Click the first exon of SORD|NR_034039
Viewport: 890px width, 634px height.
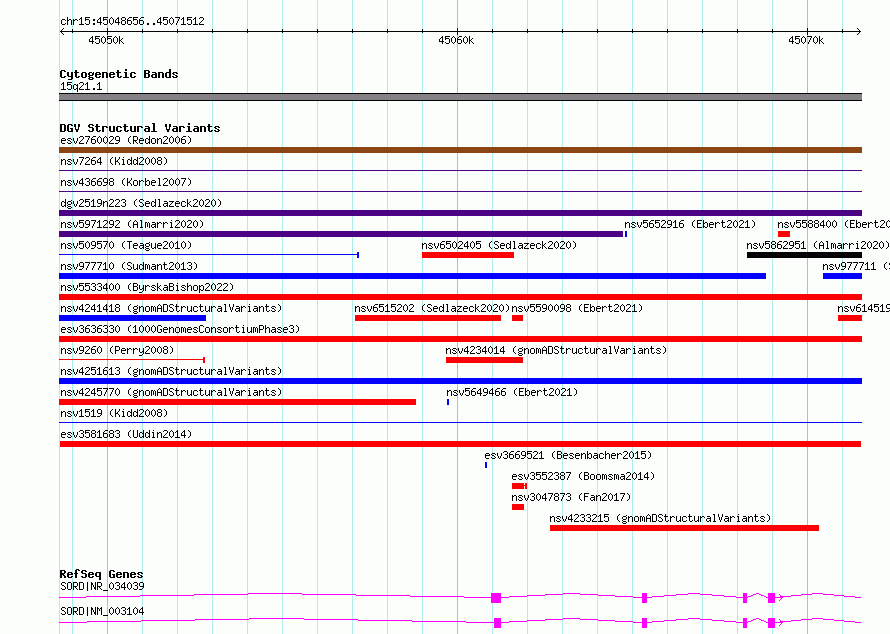coord(496,598)
